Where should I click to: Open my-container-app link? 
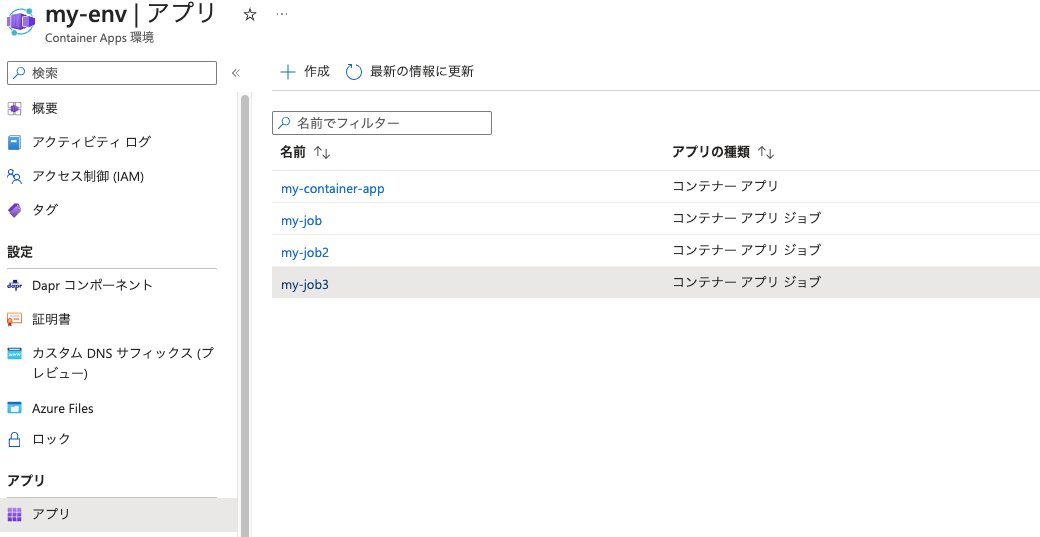click(333, 189)
